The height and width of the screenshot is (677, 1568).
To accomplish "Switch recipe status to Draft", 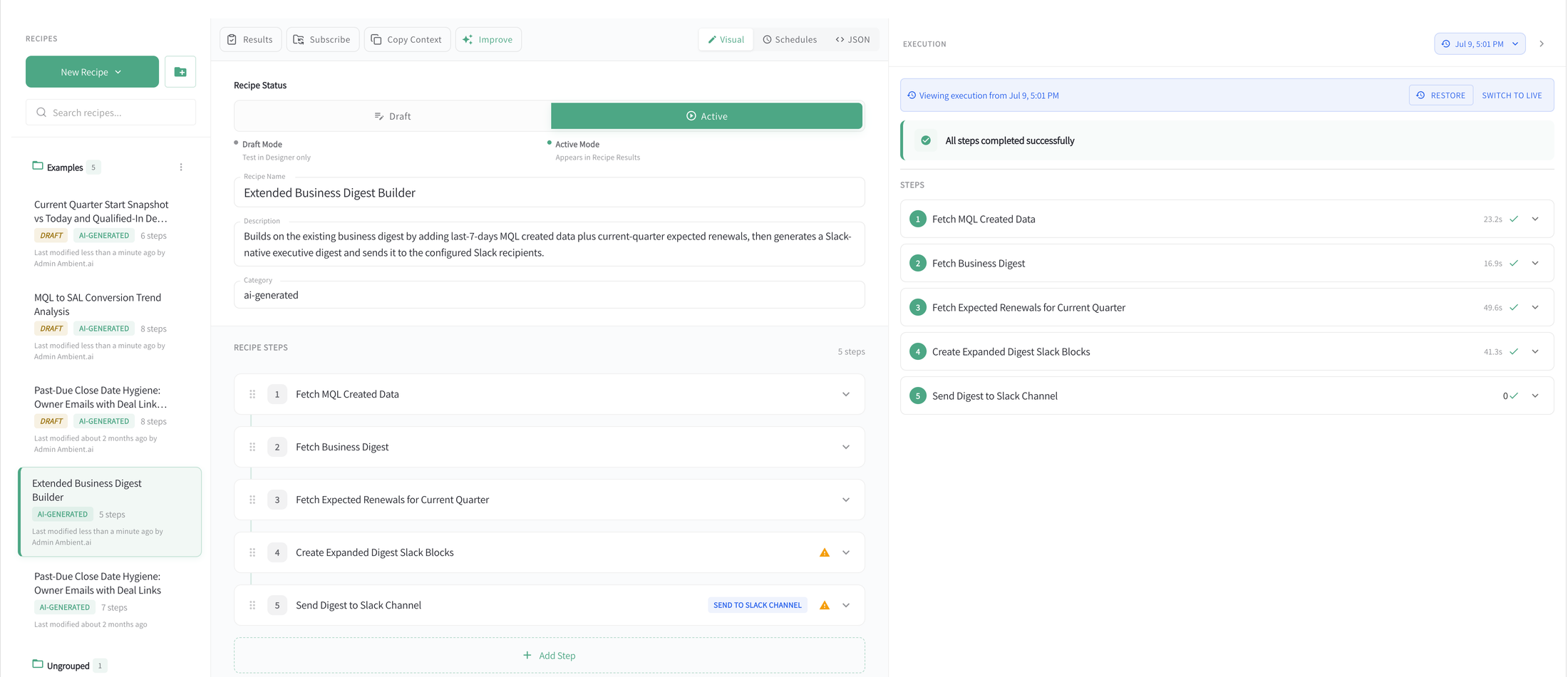I will [x=393, y=116].
